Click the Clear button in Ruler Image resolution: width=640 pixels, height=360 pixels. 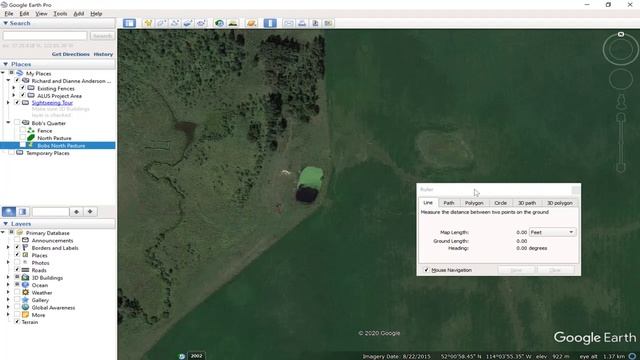555,270
